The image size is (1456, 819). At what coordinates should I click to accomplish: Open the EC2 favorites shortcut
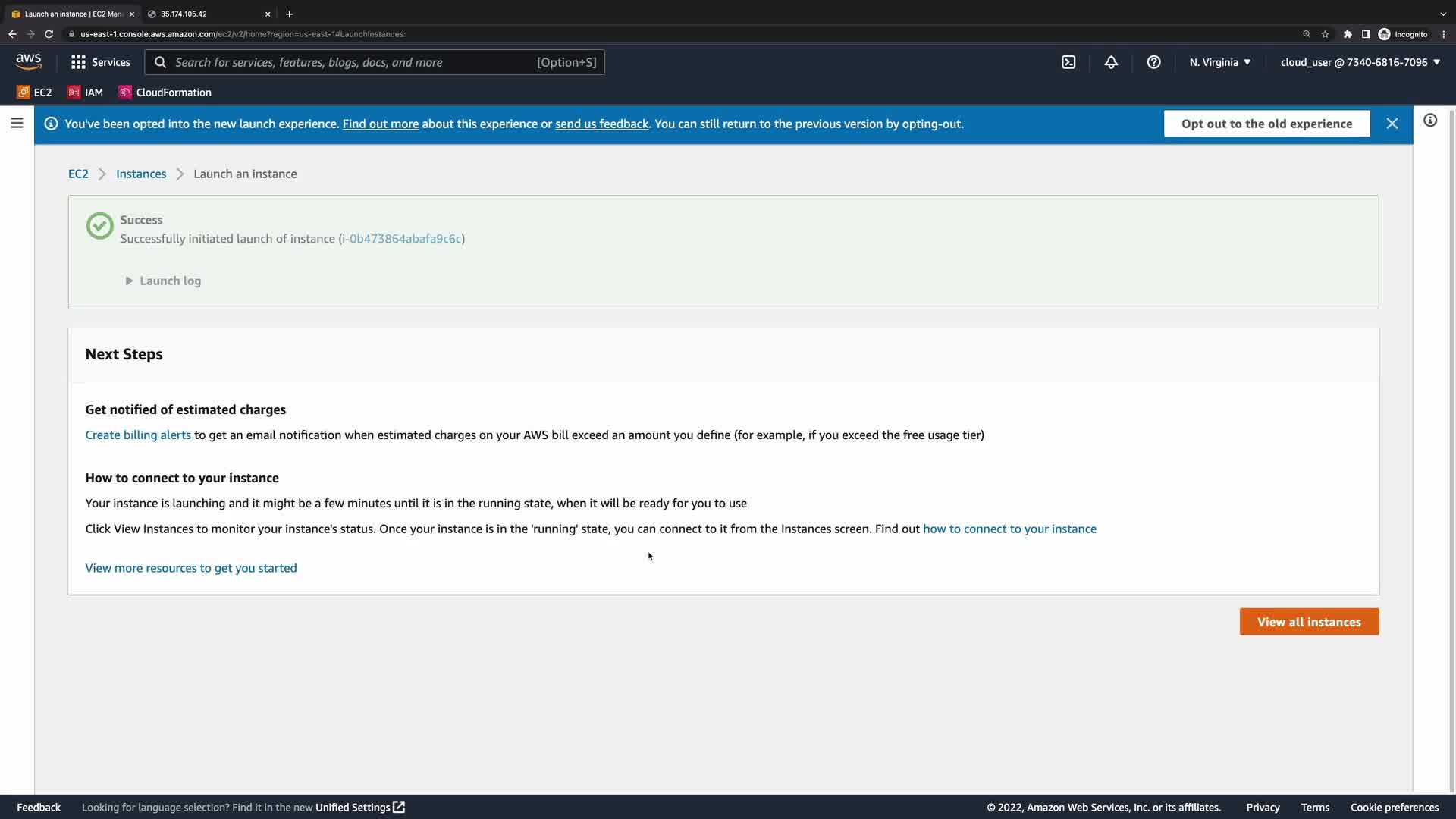(34, 93)
